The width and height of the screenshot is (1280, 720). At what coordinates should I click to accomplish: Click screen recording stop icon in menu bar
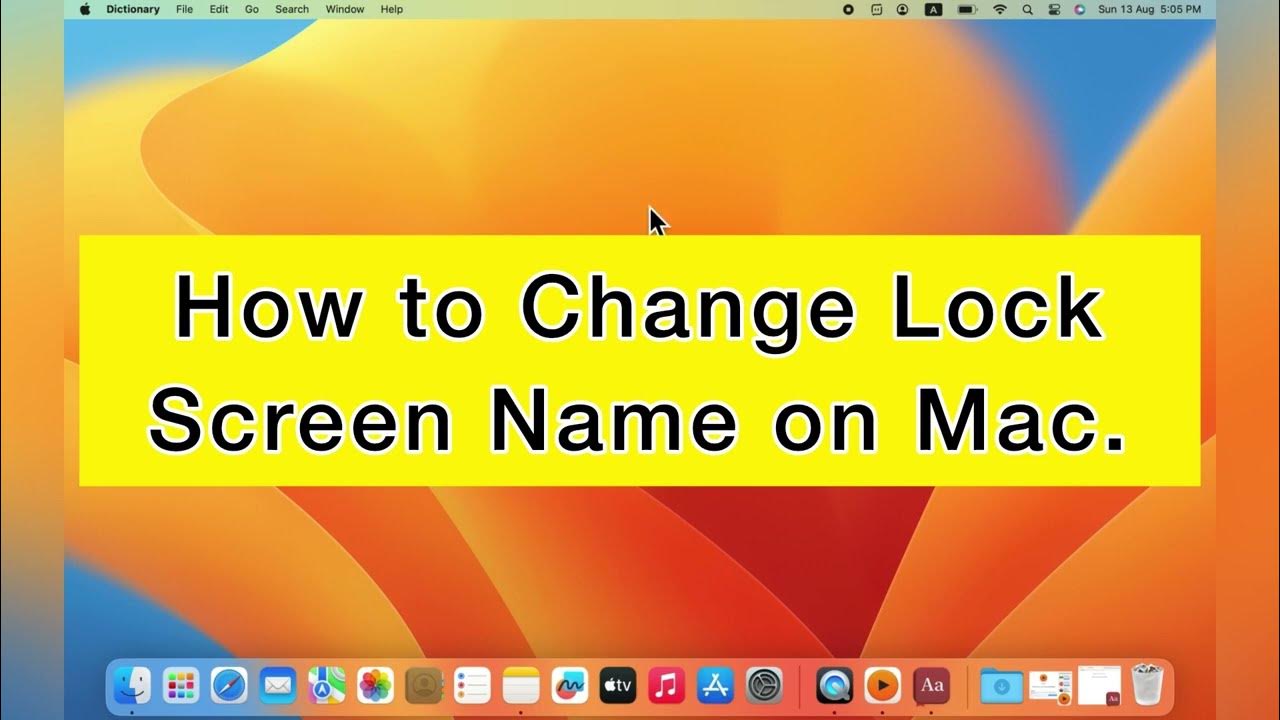[849, 9]
